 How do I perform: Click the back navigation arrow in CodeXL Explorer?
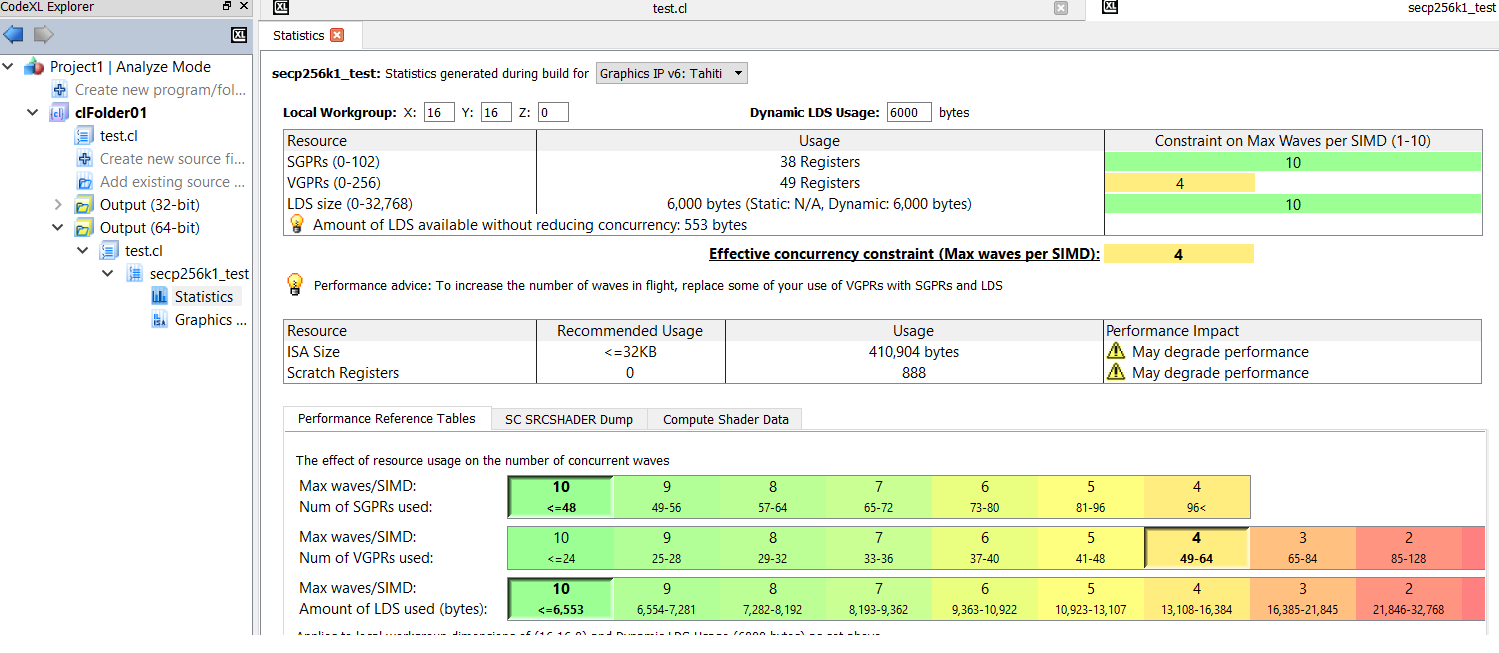(13, 35)
